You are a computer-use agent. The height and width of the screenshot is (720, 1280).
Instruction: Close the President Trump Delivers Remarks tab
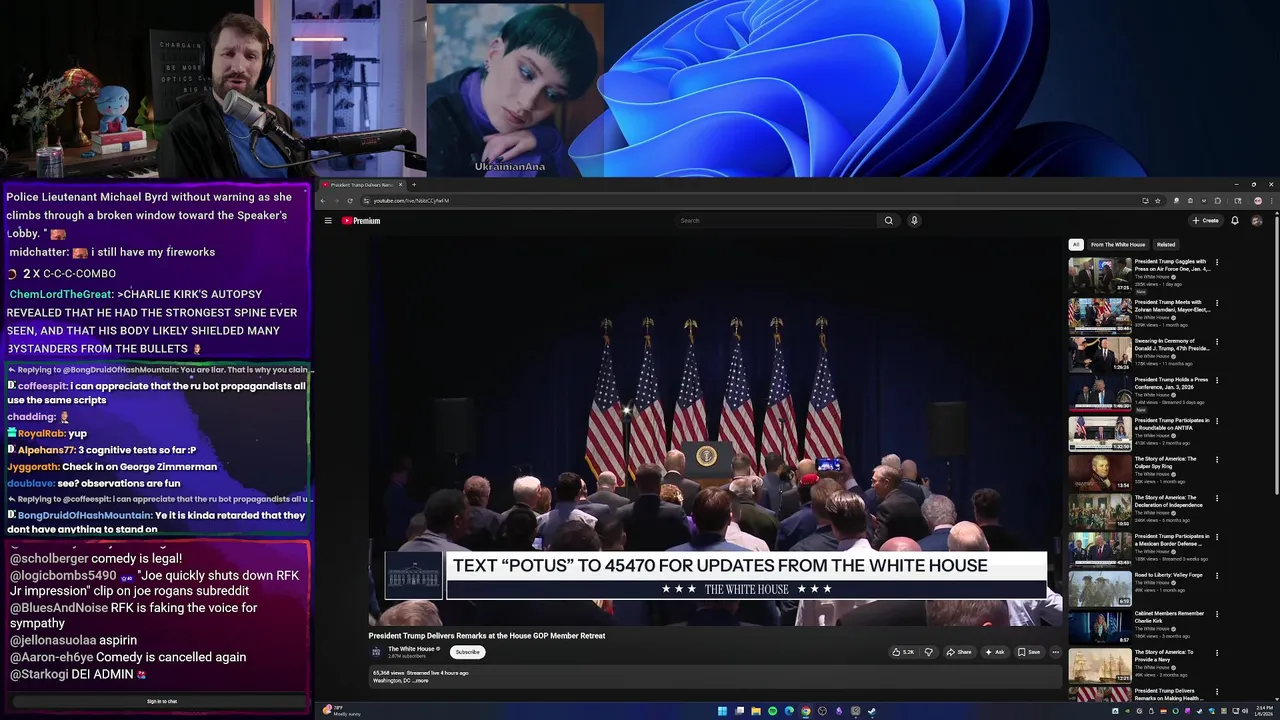point(401,185)
